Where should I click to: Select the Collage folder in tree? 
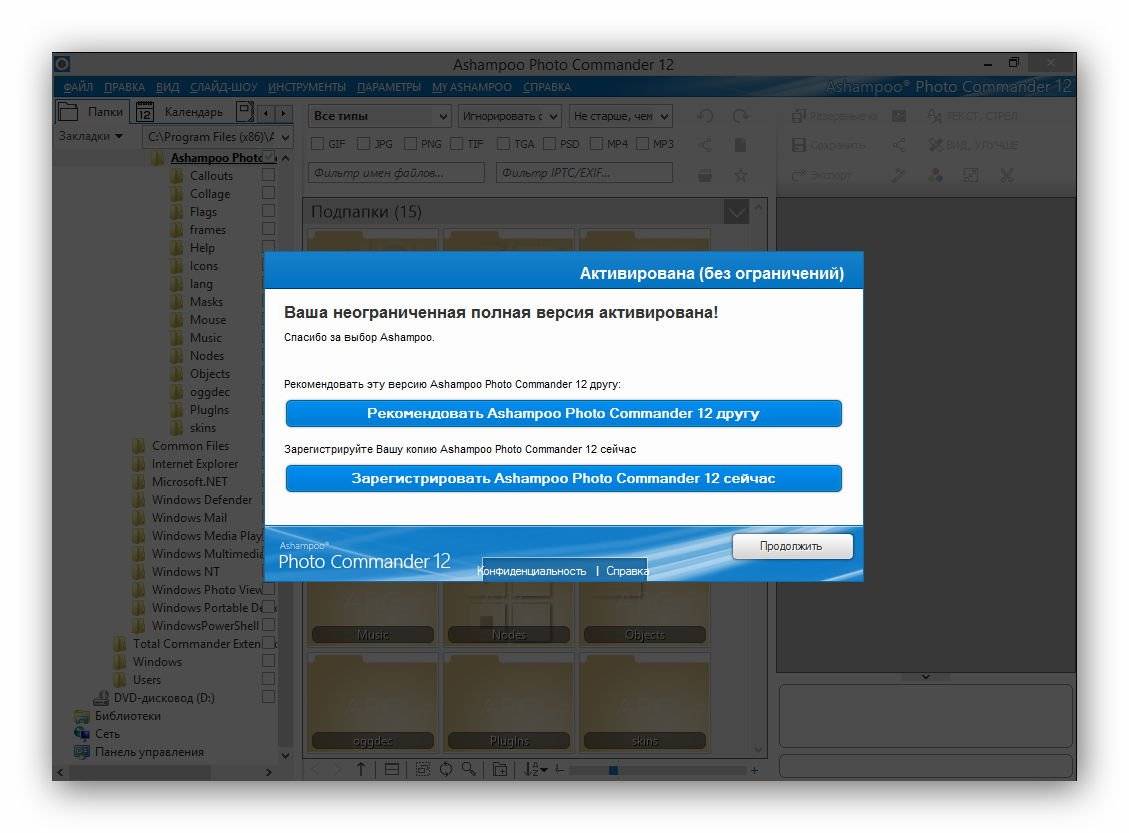[x=210, y=194]
